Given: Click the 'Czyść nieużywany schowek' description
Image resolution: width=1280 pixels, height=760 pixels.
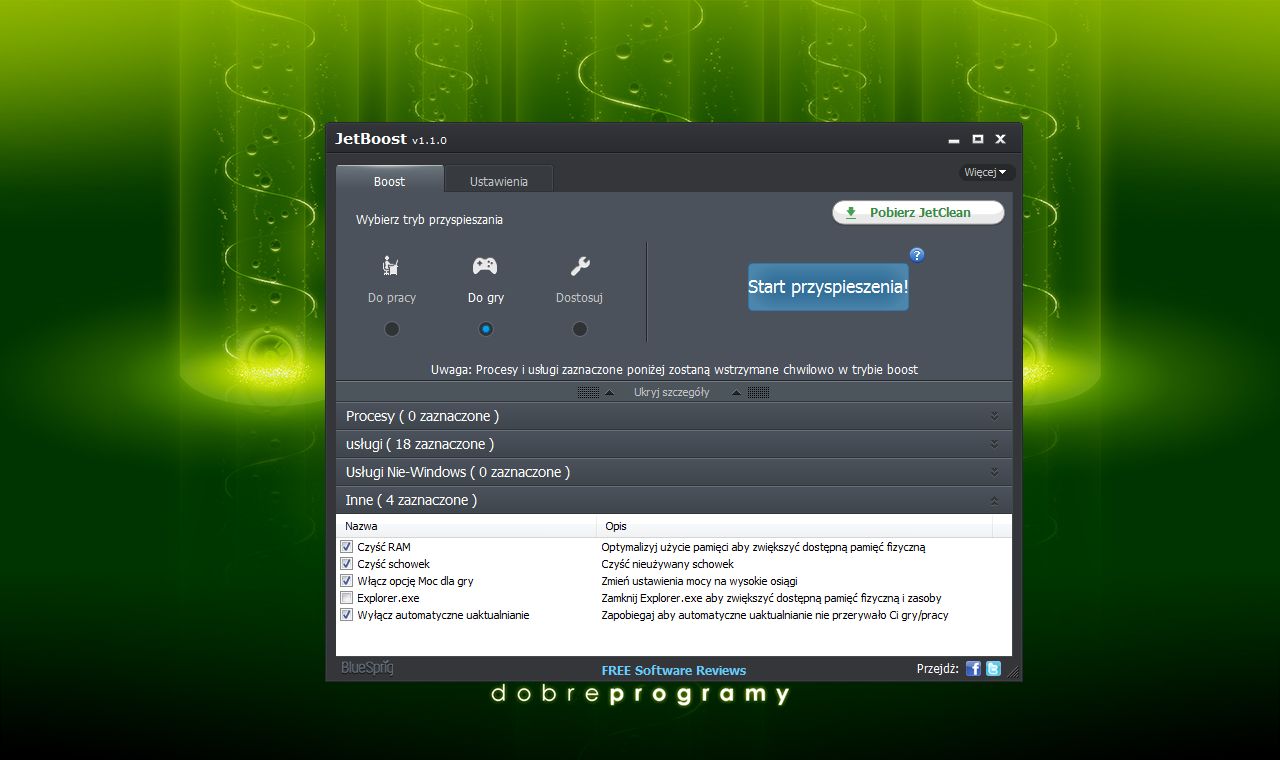Looking at the screenshot, I should point(667,564).
